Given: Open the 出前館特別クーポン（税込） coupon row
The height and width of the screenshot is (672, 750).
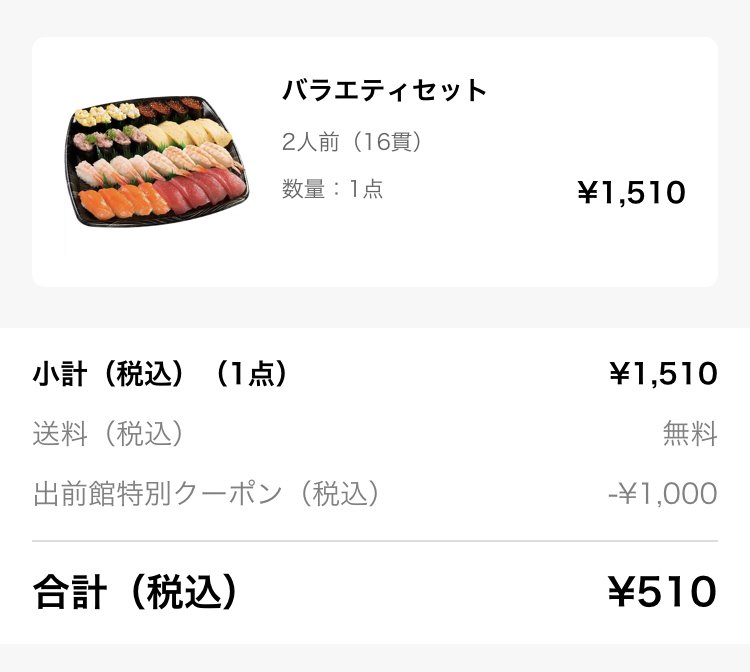Looking at the screenshot, I should [207, 494].
